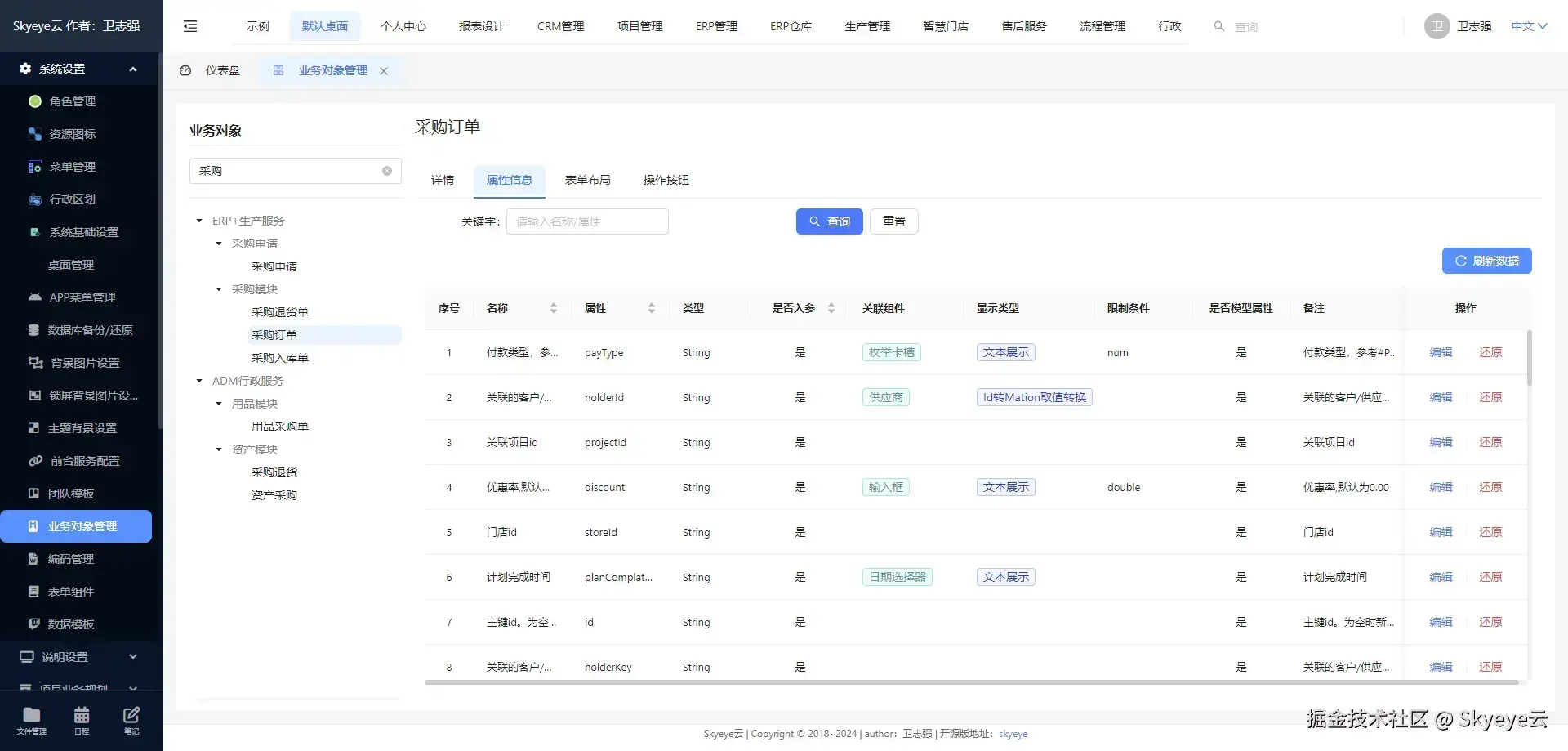Open the 智慧门店 top menu
Screen dimensions: 1568x751
tap(946, 26)
